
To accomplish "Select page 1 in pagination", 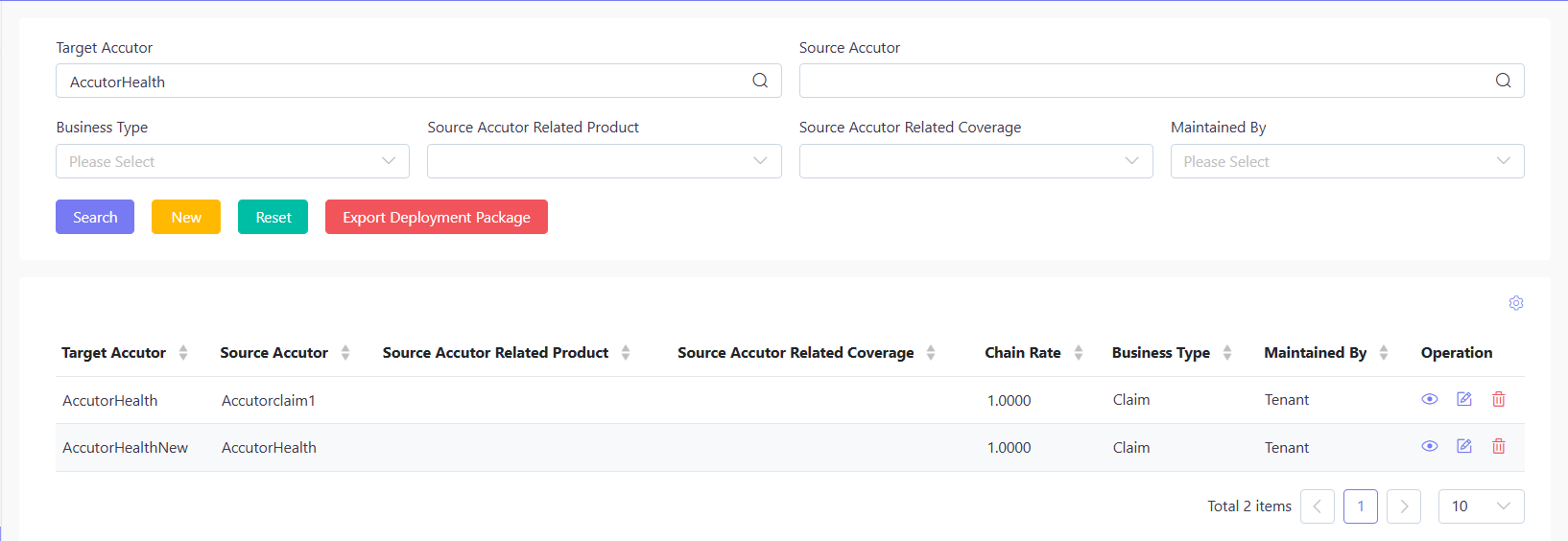I will coord(1361,506).
